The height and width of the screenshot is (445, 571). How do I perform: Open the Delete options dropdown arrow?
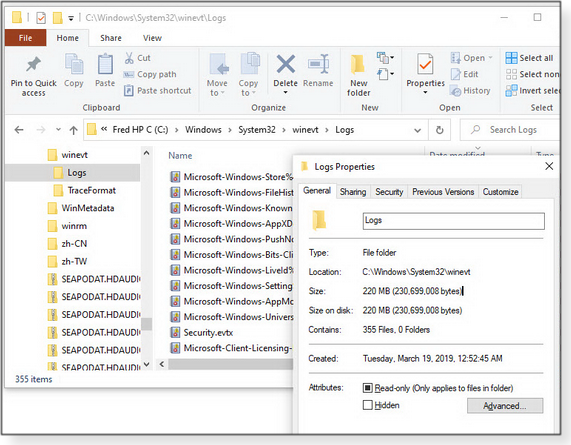click(x=286, y=92)
